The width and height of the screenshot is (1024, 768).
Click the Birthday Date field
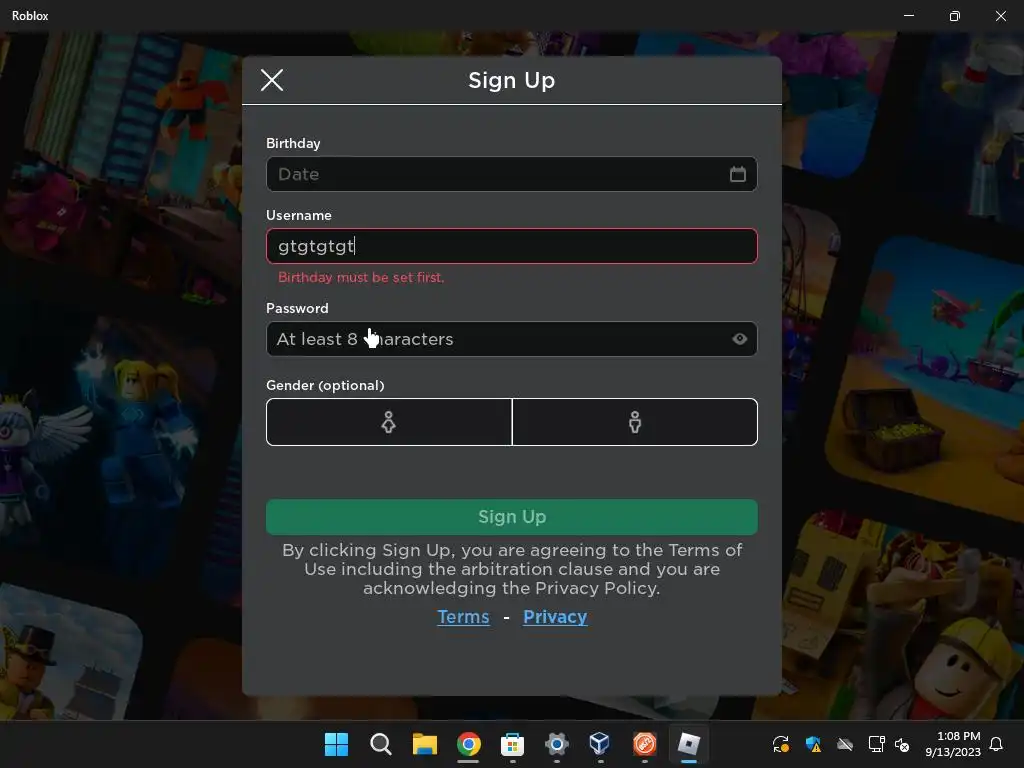pyautogui.click(x=511, y=174)
